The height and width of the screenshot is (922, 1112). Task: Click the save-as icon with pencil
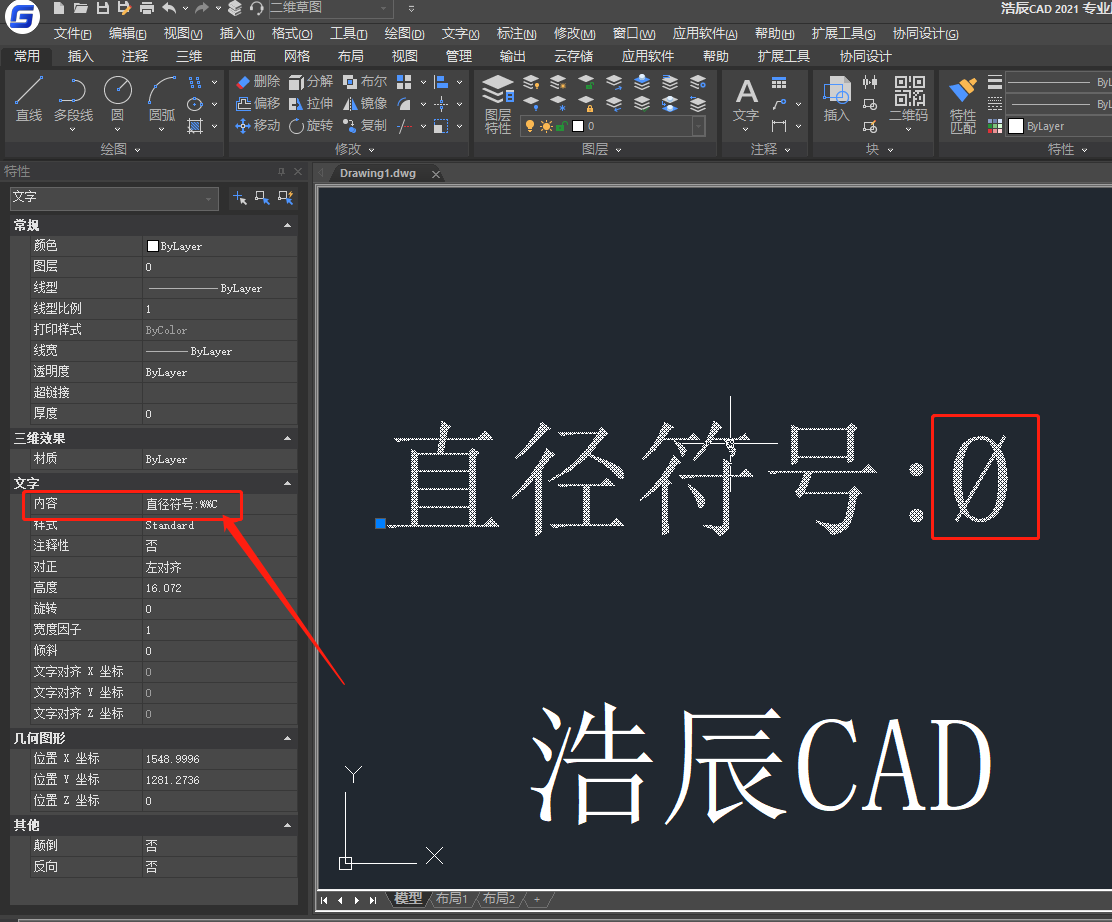pos(125,9)
